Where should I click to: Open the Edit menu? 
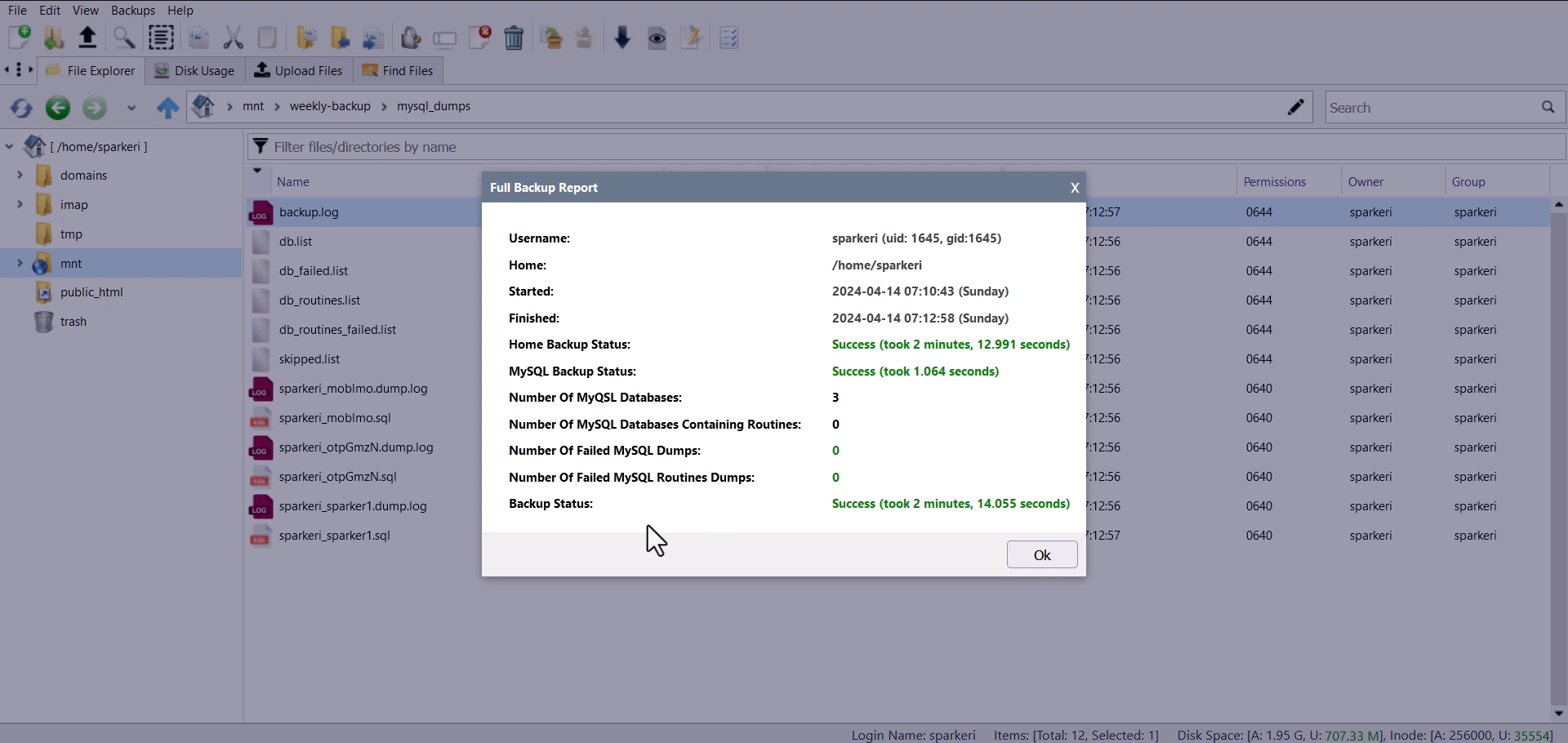point(50,11)
